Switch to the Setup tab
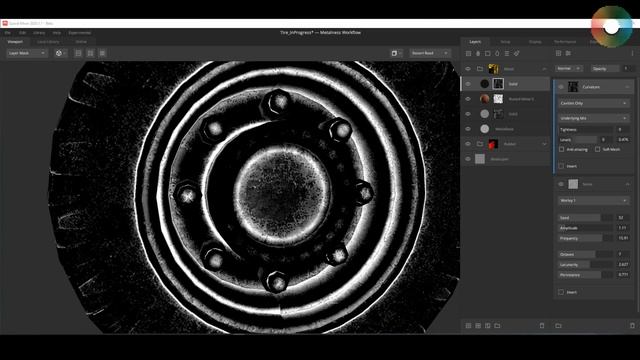 tap(505, 42)
